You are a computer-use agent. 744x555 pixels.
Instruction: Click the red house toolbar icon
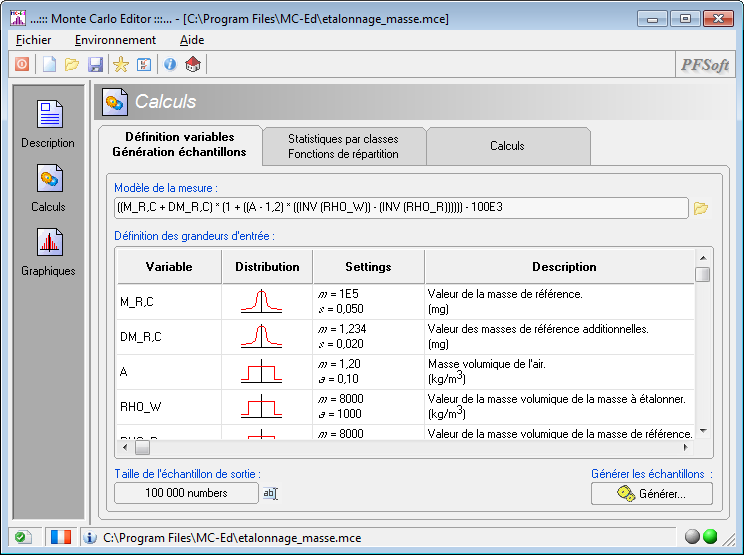pyautogui.click(x=193, y=64)
